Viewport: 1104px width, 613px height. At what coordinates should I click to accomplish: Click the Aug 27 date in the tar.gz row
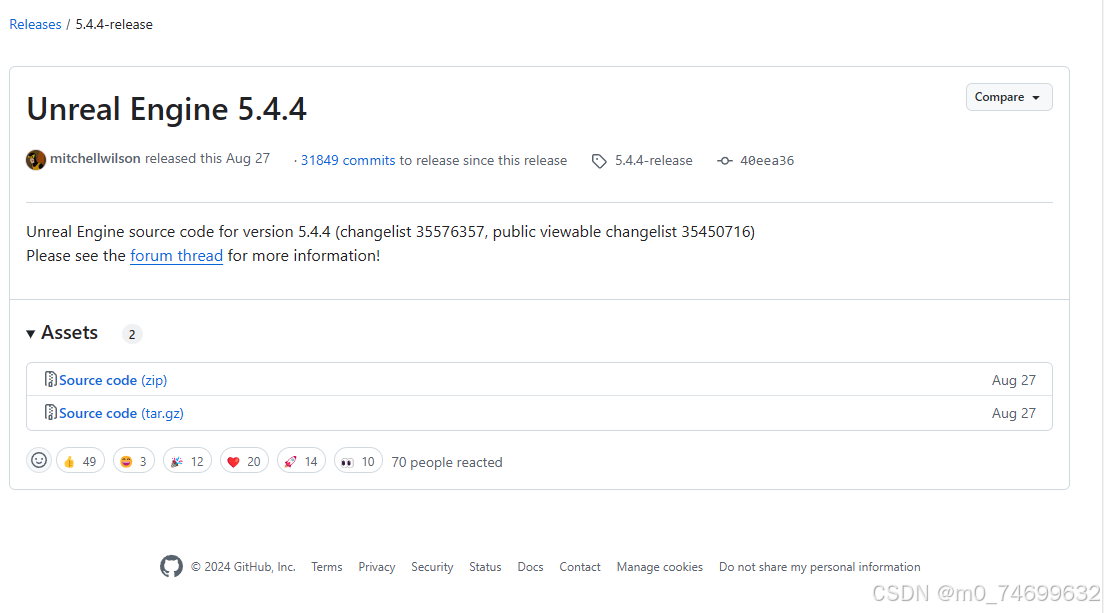[1014, 413]
